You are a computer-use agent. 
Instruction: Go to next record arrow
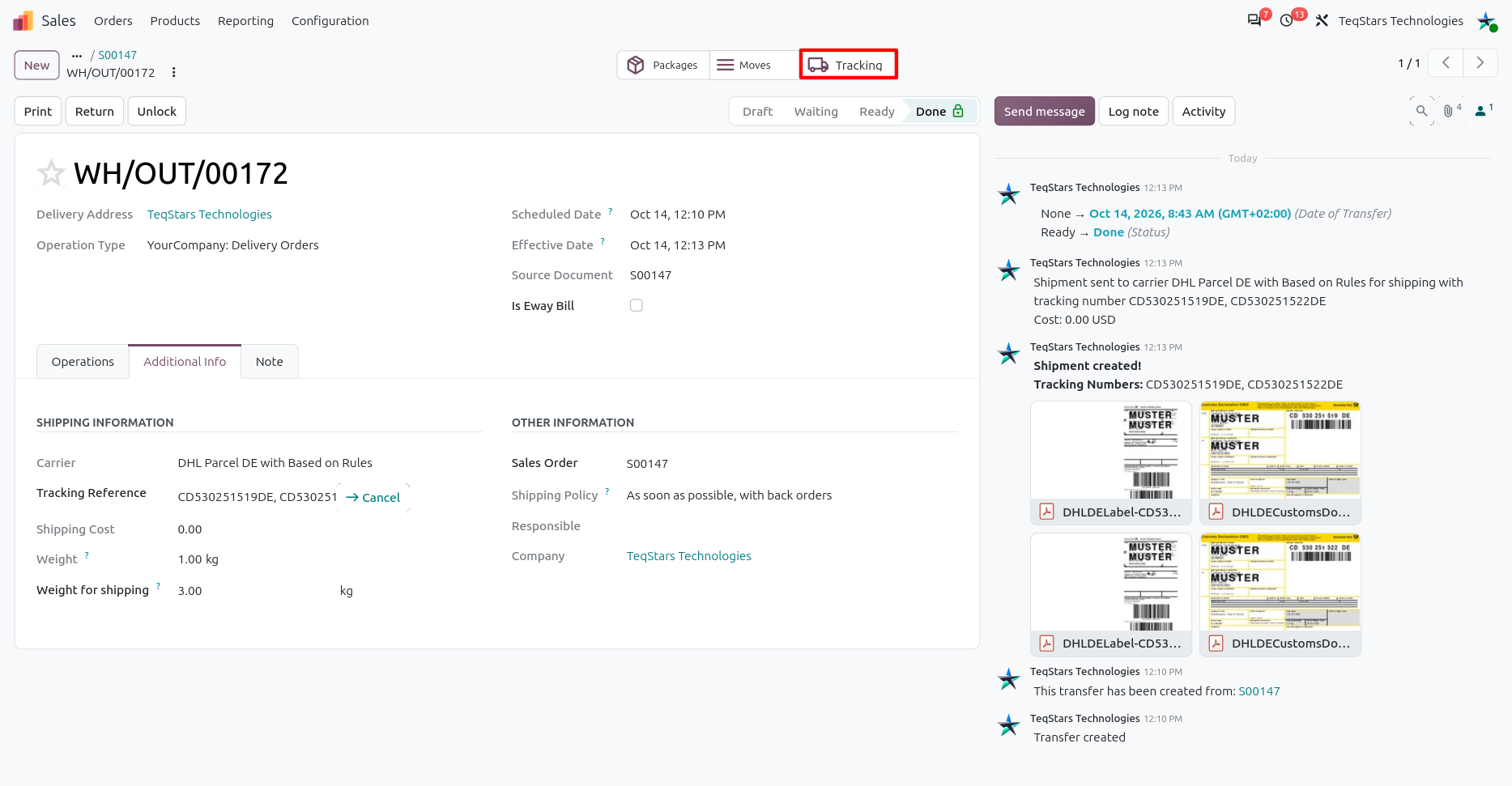pos(1480,62)
